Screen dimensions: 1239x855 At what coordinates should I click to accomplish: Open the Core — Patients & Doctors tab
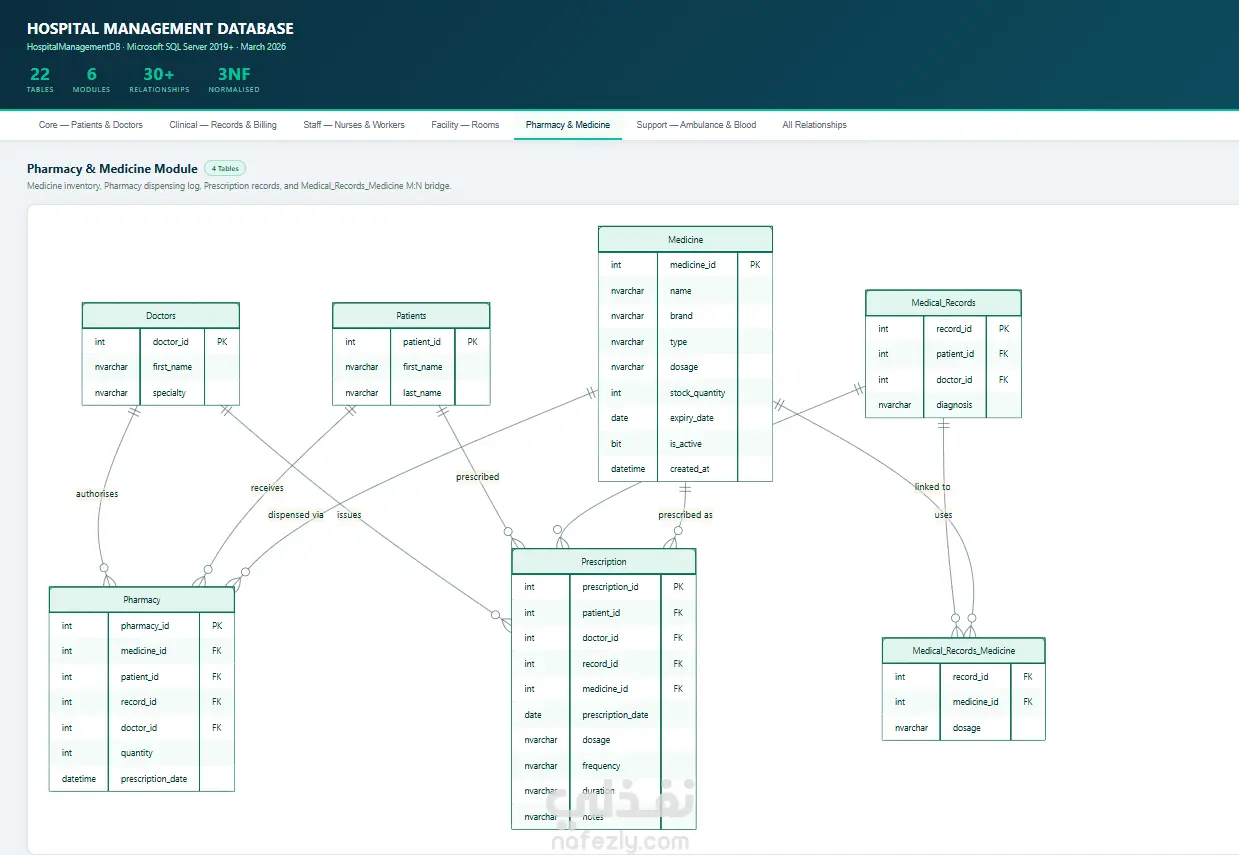tap(91, 125)
